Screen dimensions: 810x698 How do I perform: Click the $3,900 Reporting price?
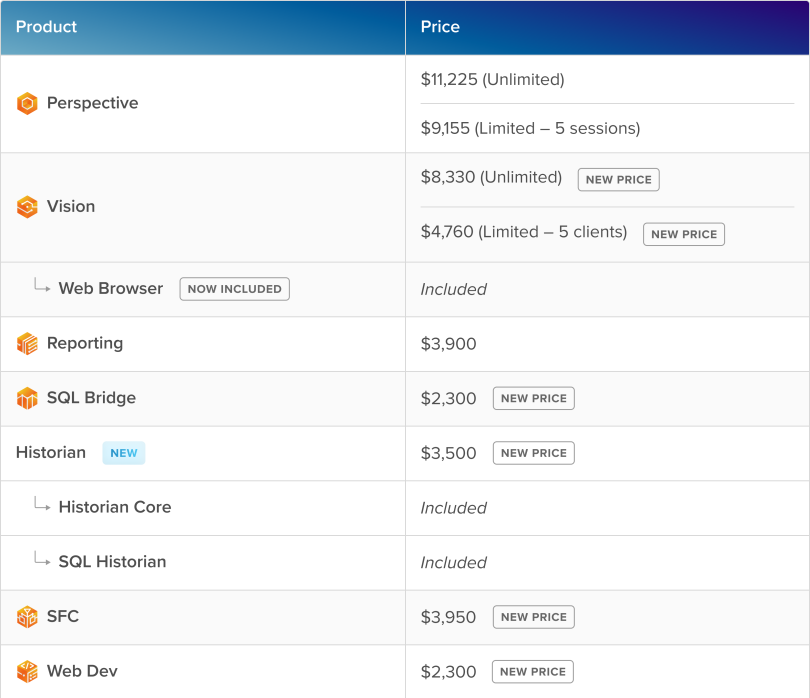(x=448, y=344)
